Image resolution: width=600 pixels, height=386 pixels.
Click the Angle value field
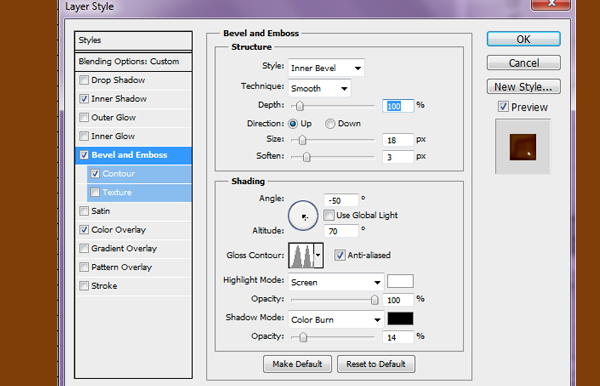341,200
